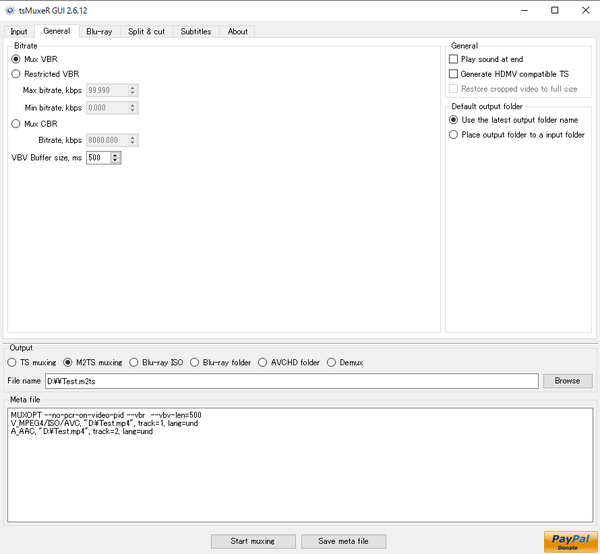
Task: Click the File name path field
Action: pyautogui.click(x=292, y=381)
